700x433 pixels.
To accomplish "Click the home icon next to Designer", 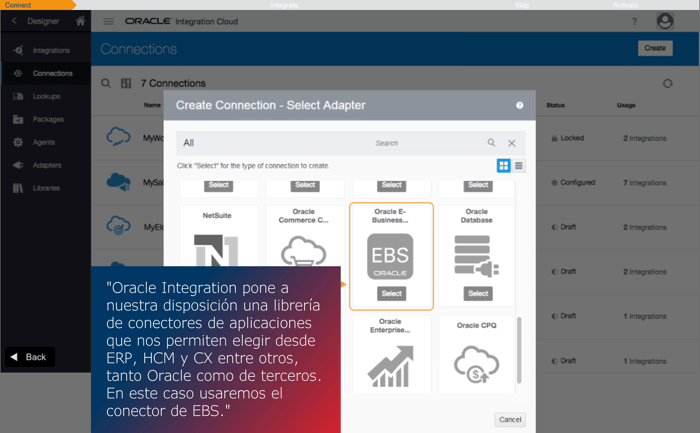I will pyautogui.click(x=80, y=21).
